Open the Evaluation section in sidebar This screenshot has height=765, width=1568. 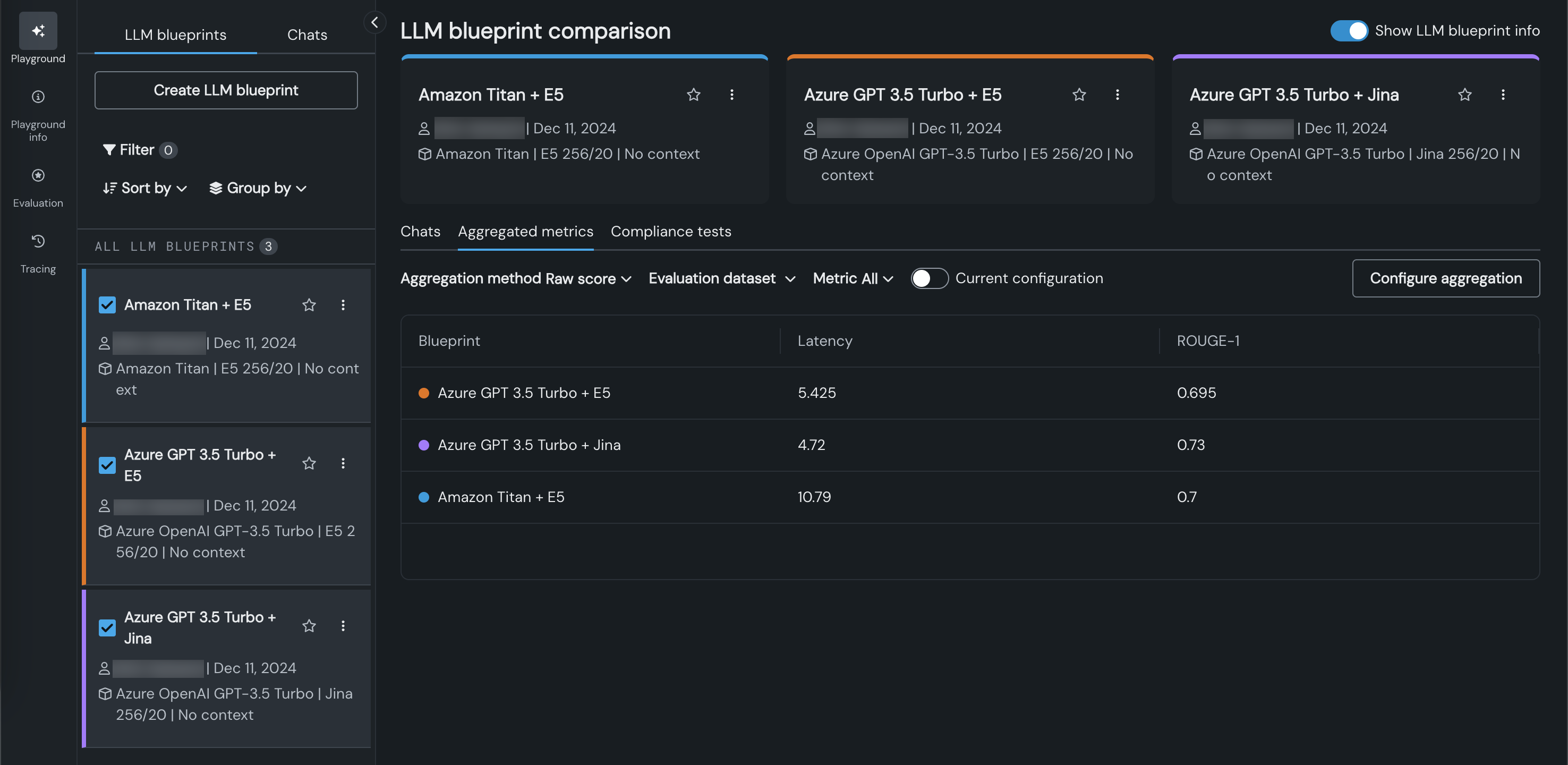[x=38, y=176]
